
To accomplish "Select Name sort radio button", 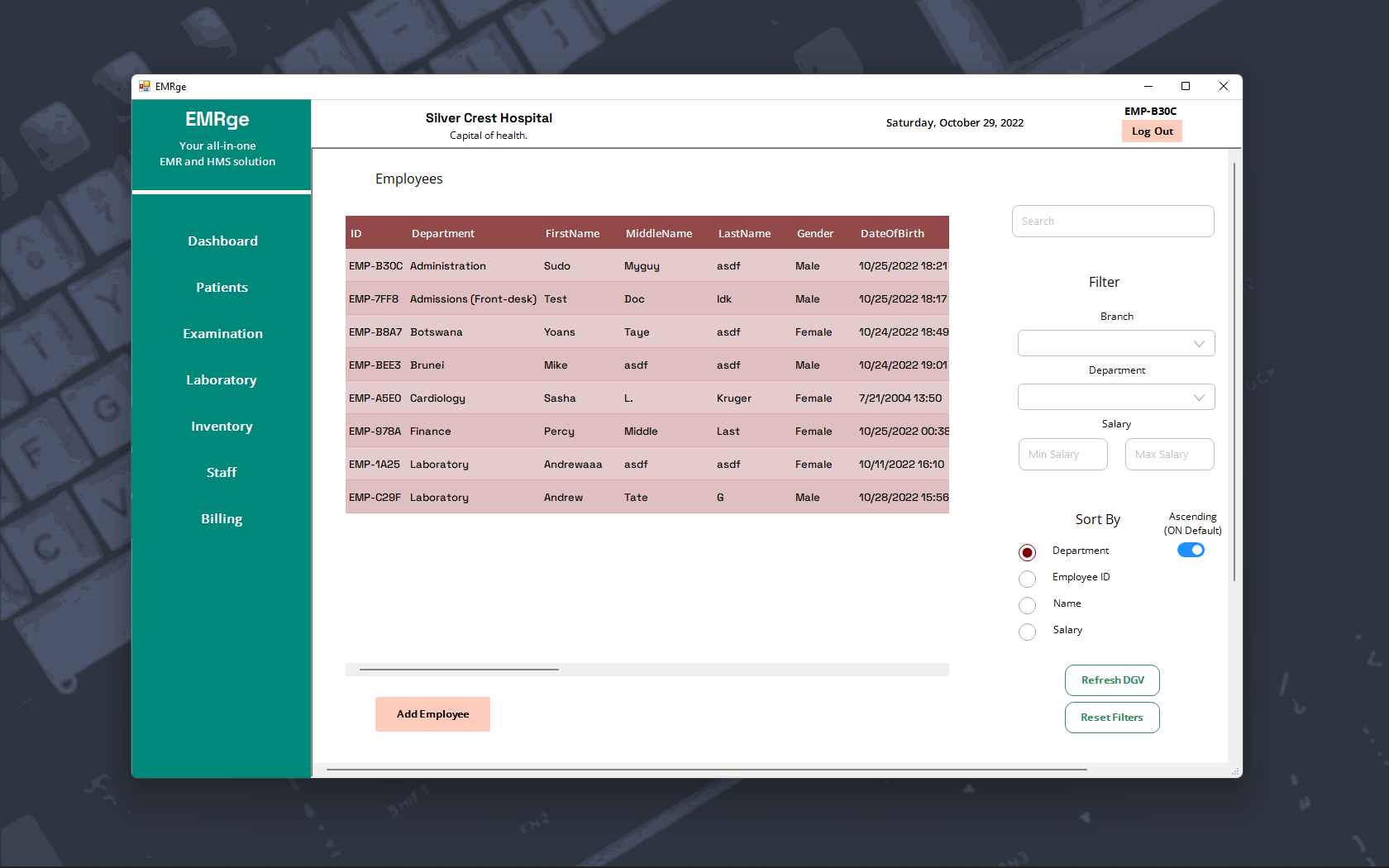I will (x=1027, y=605).
